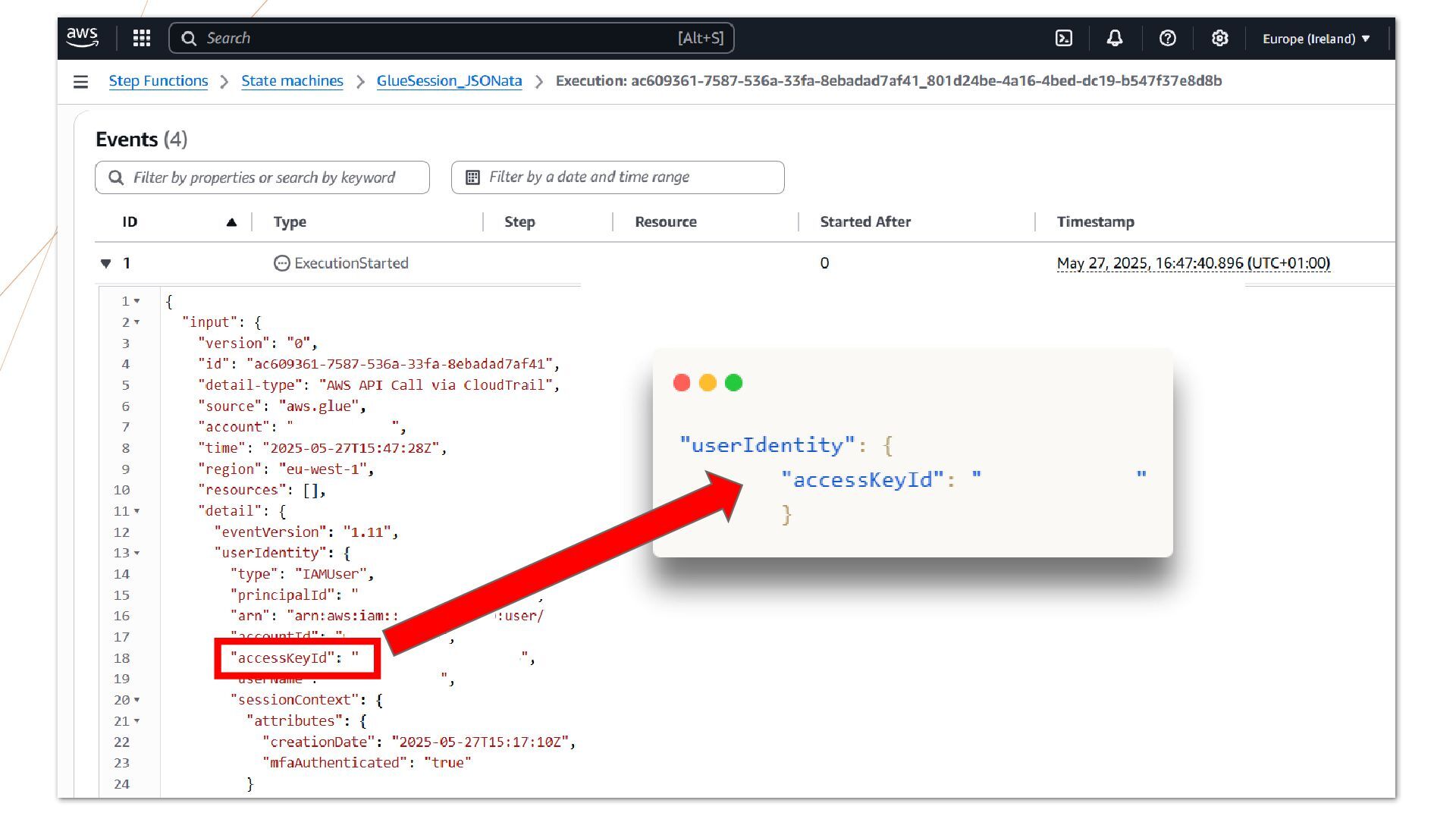Screen dimensions: 1456x819
Task: Select the ExecutionStarted type text
Action: pos(351,263)
